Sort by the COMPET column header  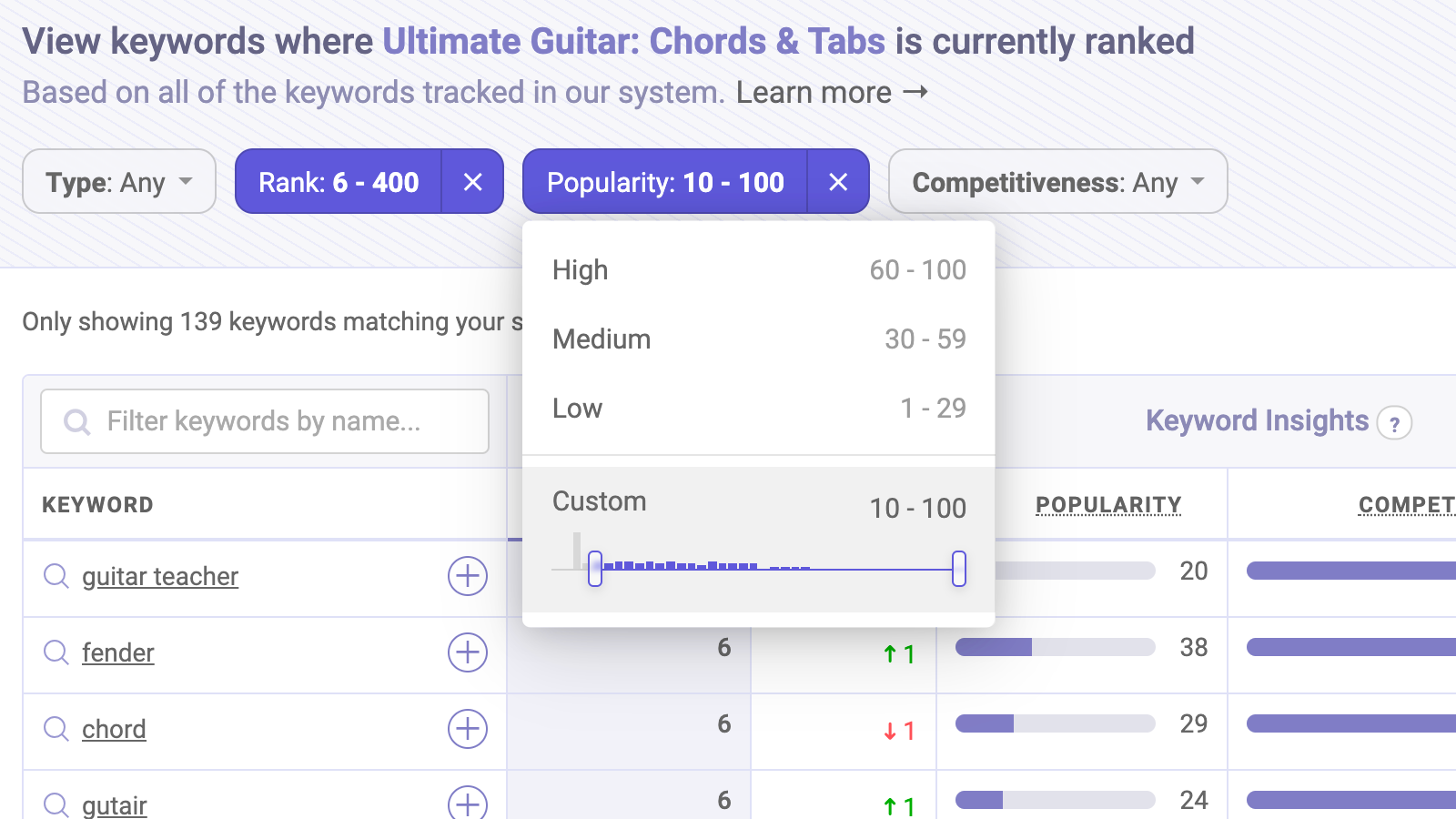click(x=1407, y=505)
